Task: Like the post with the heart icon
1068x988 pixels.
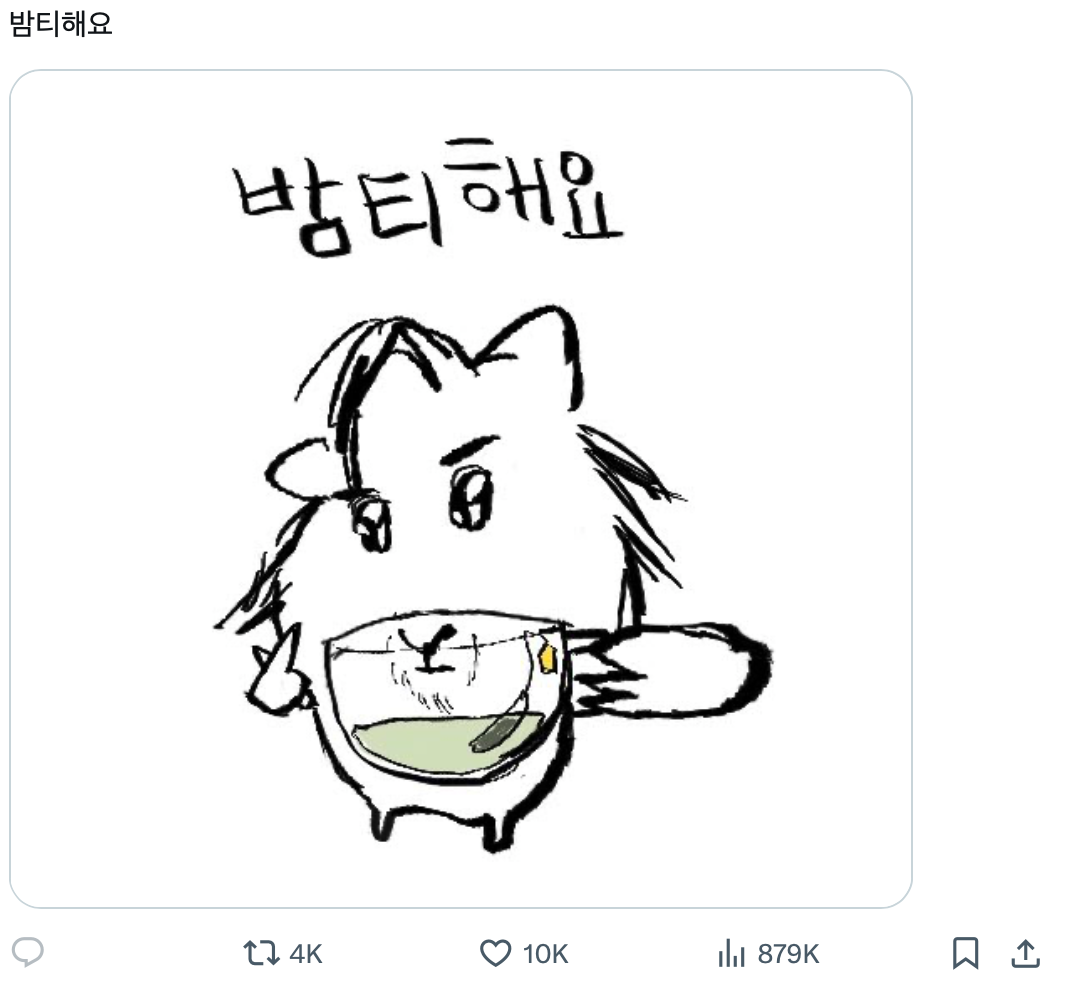Action: (495, 954)
